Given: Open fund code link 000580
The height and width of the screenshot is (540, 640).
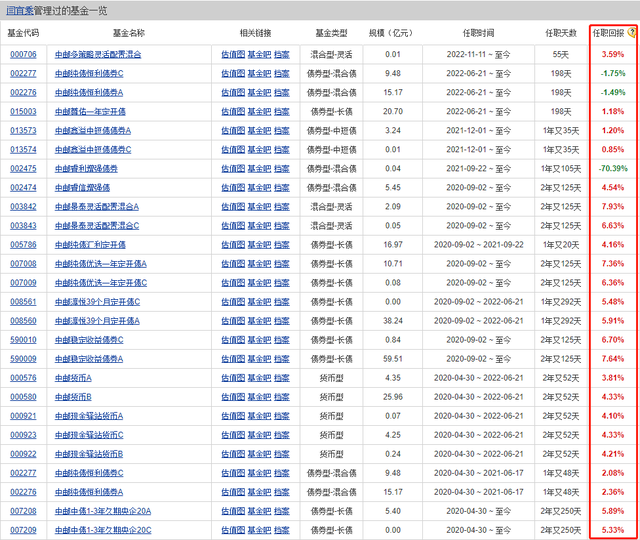Looking at the screenshot, I should [x=23, y=397].
